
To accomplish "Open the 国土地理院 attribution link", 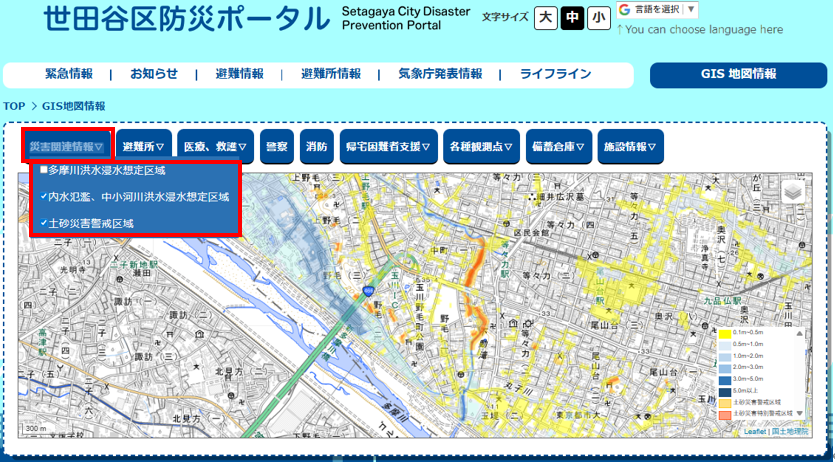I will 790,431.
